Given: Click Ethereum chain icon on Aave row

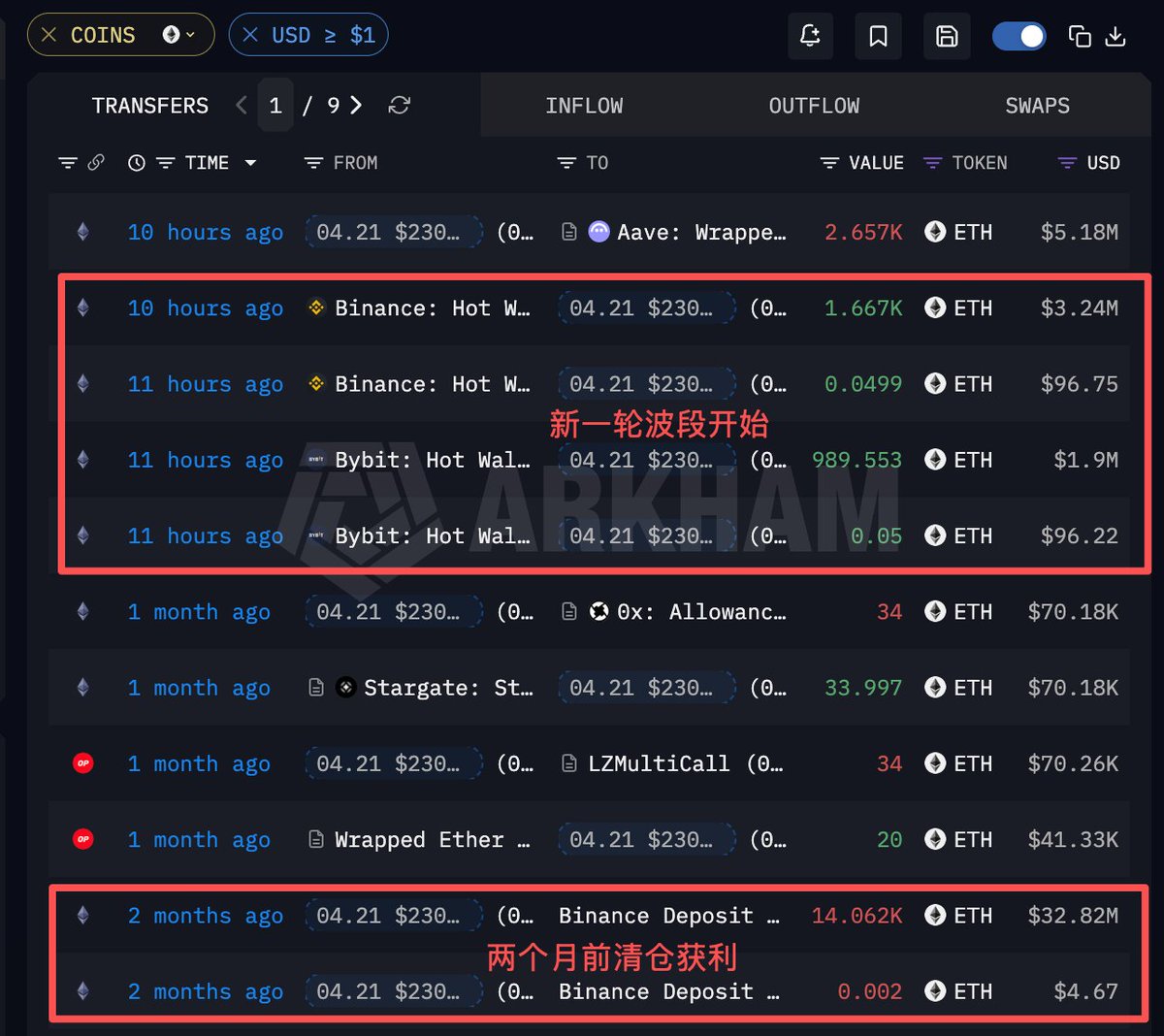Looking at the screenshot, I should pyautogui.click(x=82, y=232).
